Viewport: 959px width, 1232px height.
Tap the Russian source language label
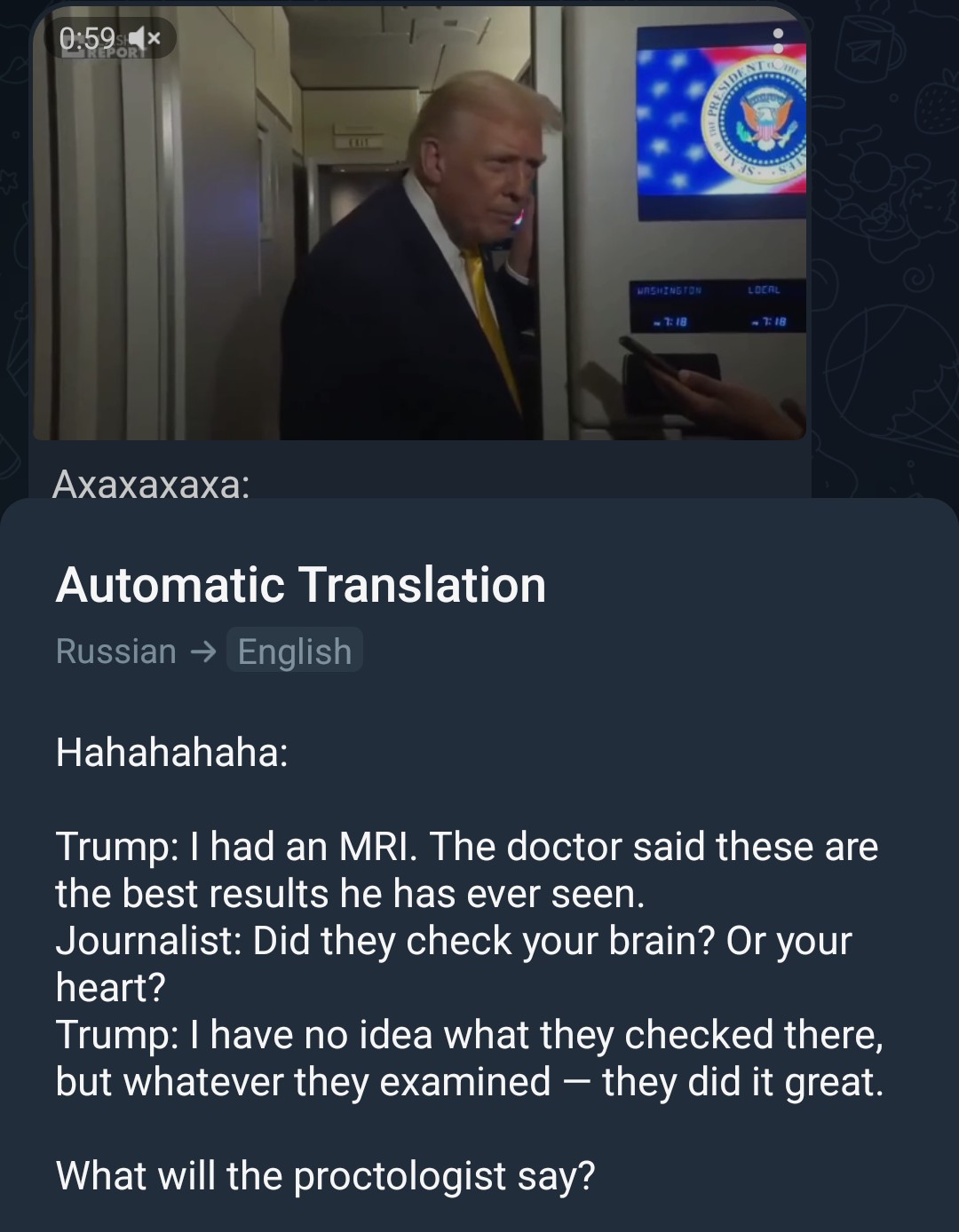point(115,651)
